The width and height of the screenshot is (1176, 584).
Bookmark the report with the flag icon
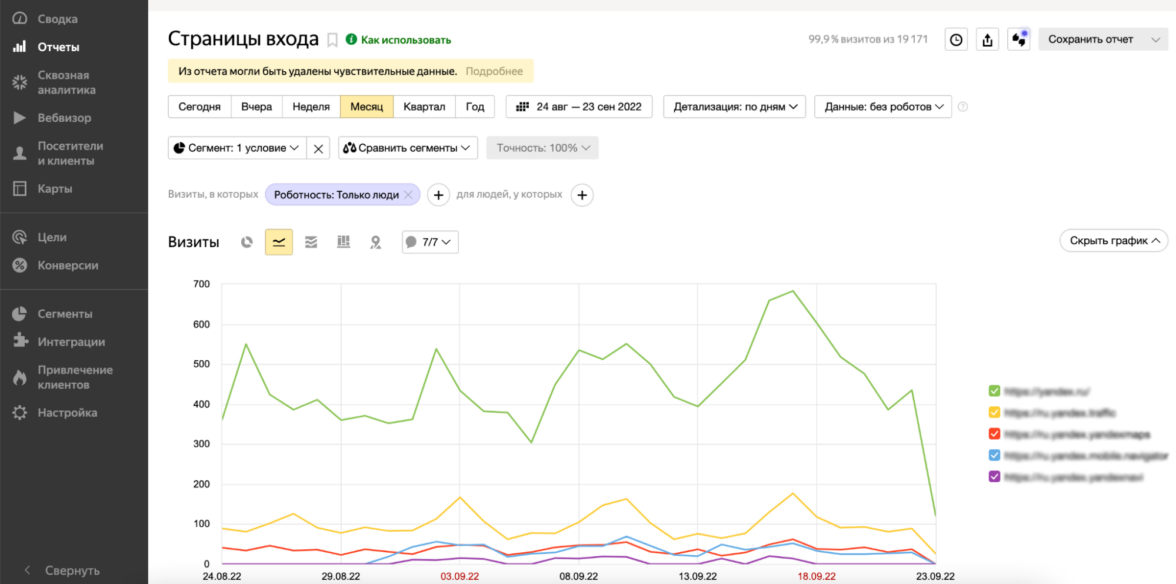point(332,40)
